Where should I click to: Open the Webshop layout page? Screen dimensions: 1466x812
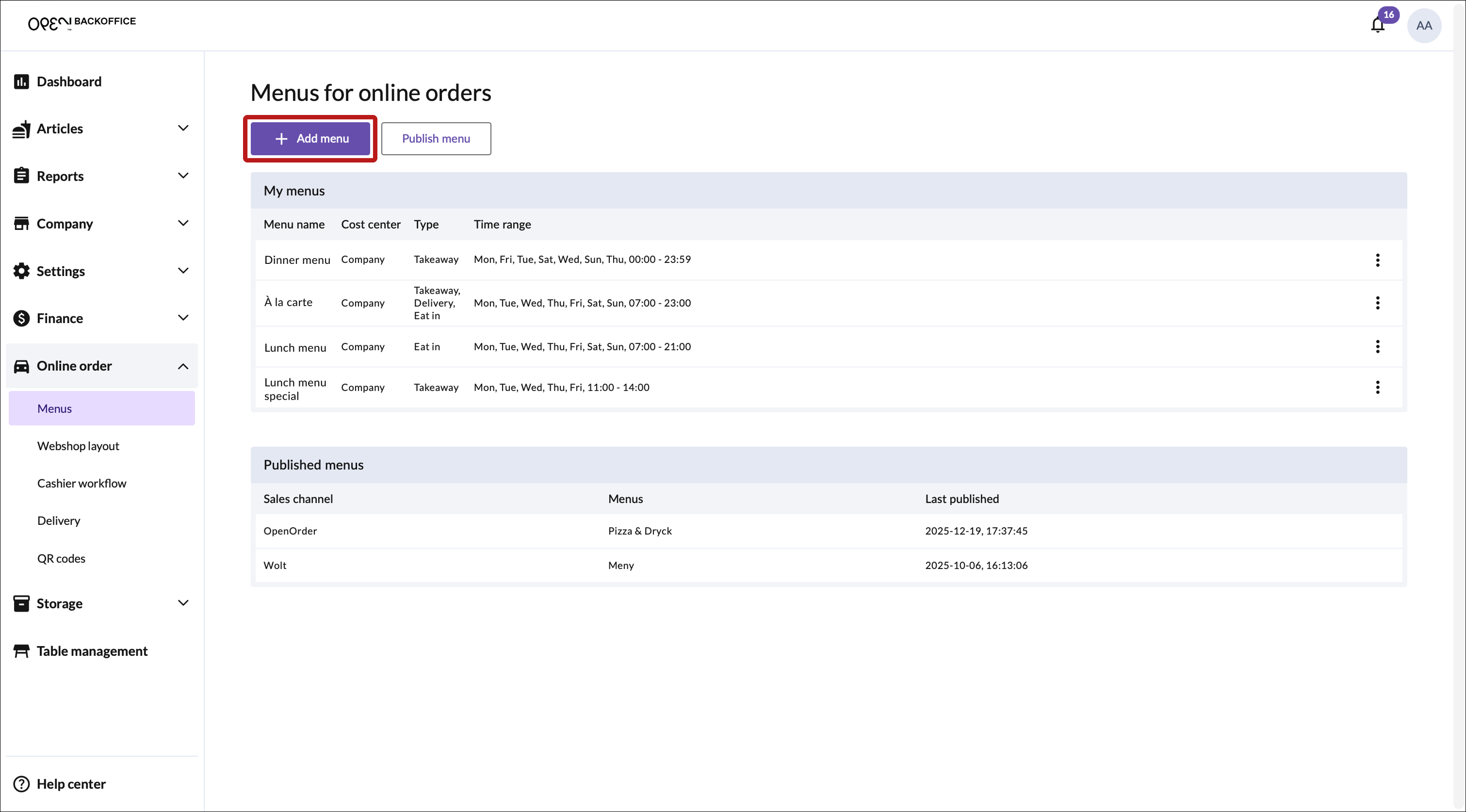(78, 446)
